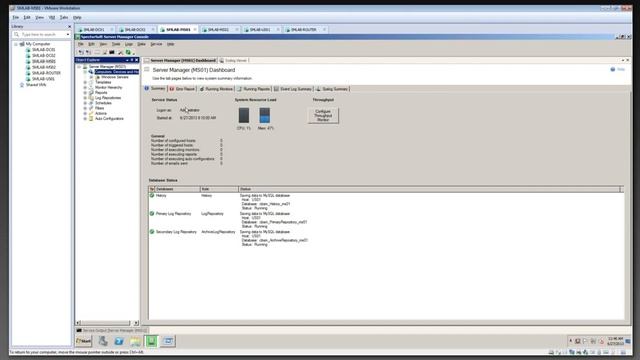The width and height of the screenshot is (640, 360).
Task: Collapse the Server Manager (MS01) root node
Action: pos(80,67)
